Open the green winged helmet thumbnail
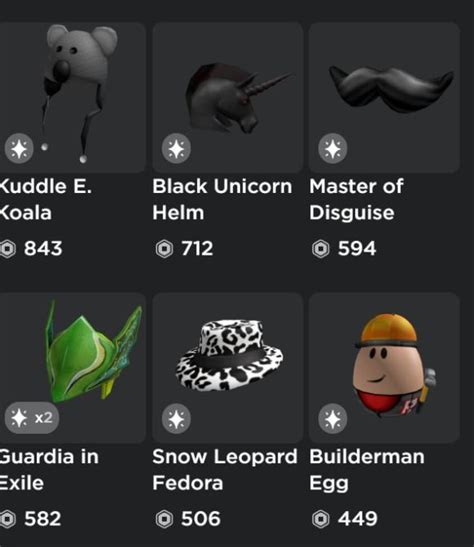The image size is (474, 547). pyautogui.click(x=72, y=368)
